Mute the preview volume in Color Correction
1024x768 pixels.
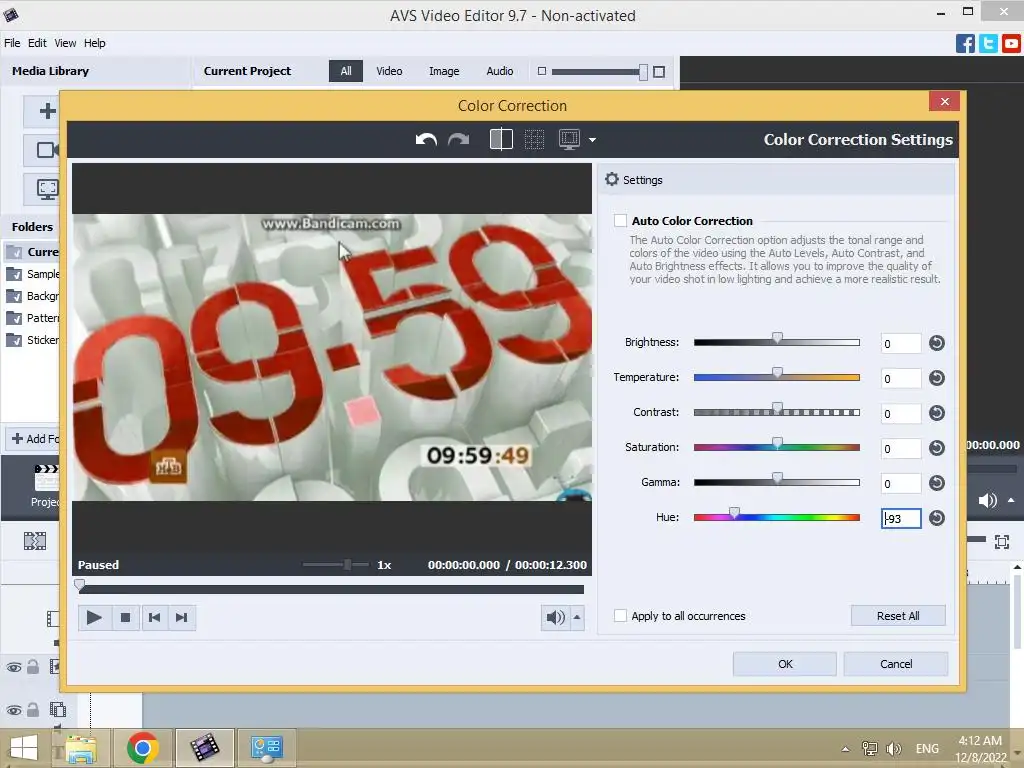tap(555, 617)
